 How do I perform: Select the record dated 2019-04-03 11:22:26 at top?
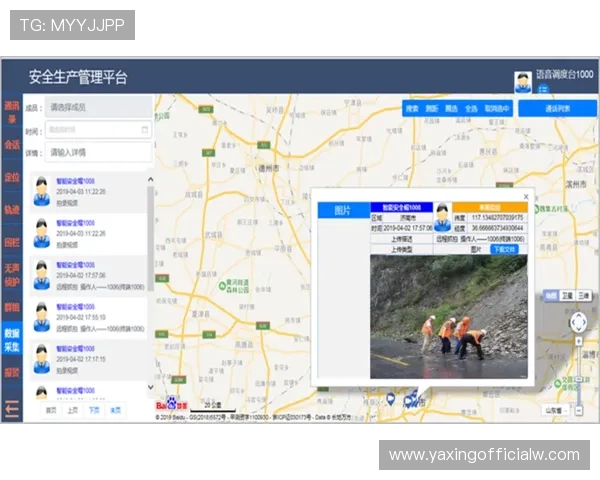click(x=89, y=192)
